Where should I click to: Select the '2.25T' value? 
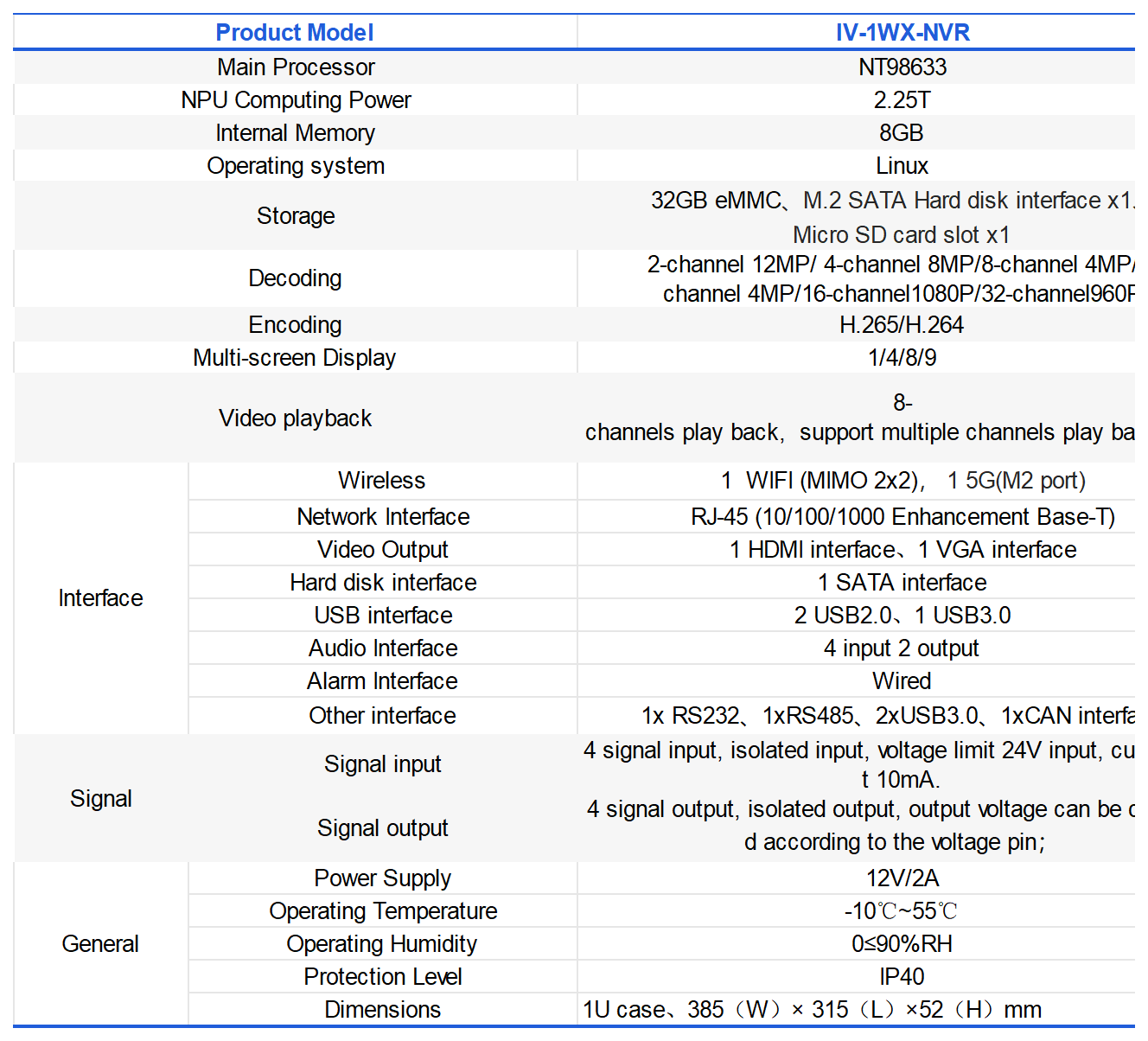tap(902, 100)
